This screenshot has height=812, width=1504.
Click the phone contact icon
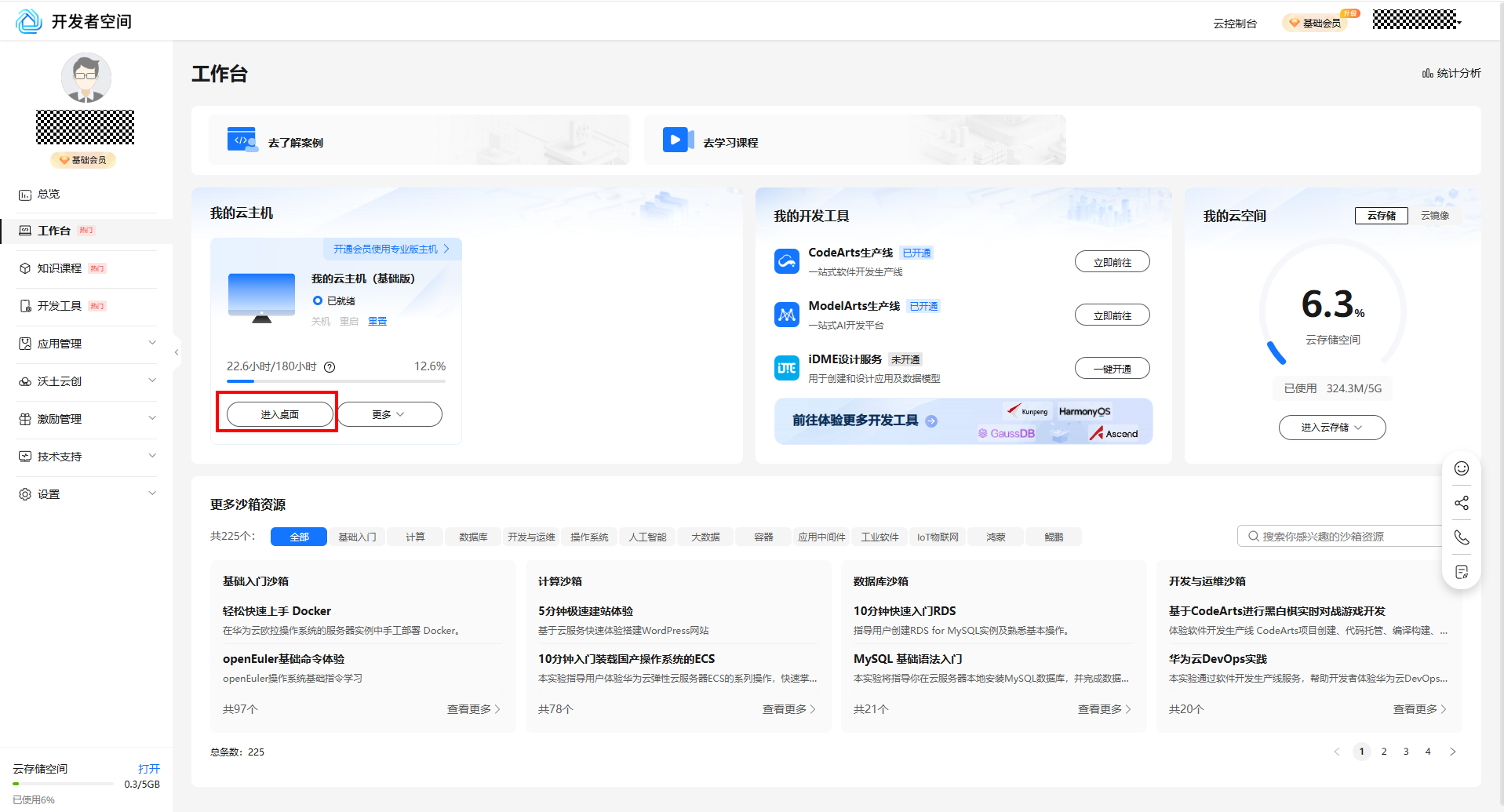[x=1462, y=537]
